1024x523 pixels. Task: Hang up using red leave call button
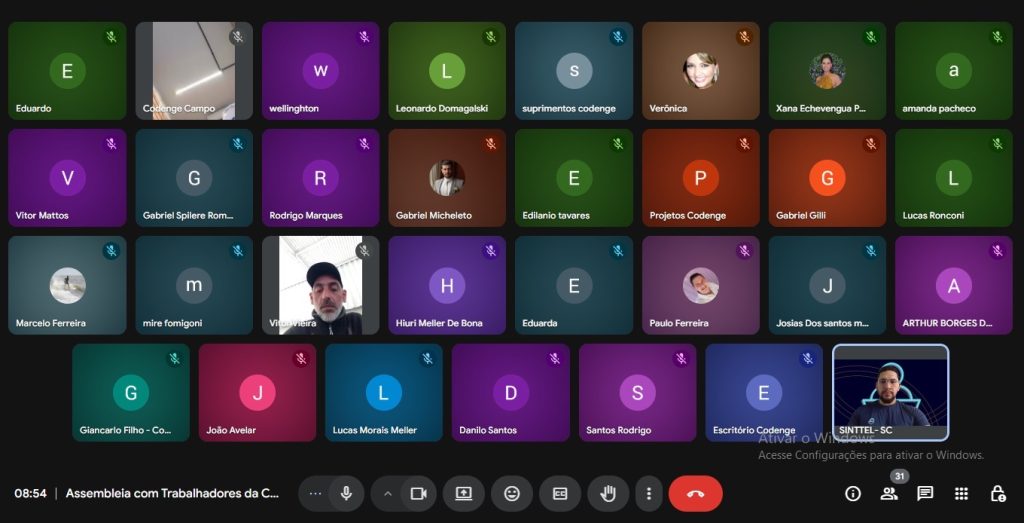pyautogui.click(x=695, y=493)
